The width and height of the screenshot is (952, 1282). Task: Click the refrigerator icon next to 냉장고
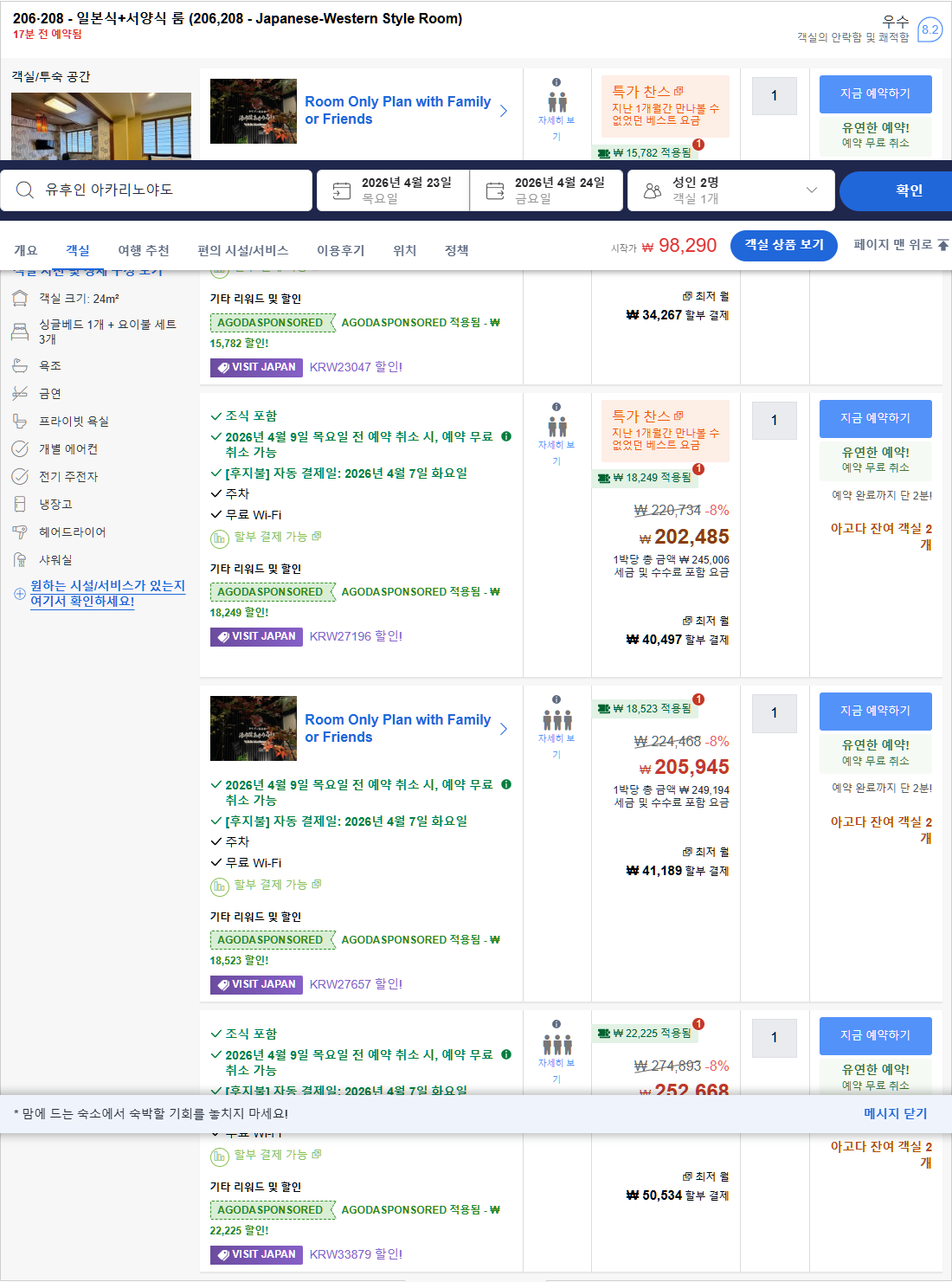pyautogui.click(x=20, y=504)
